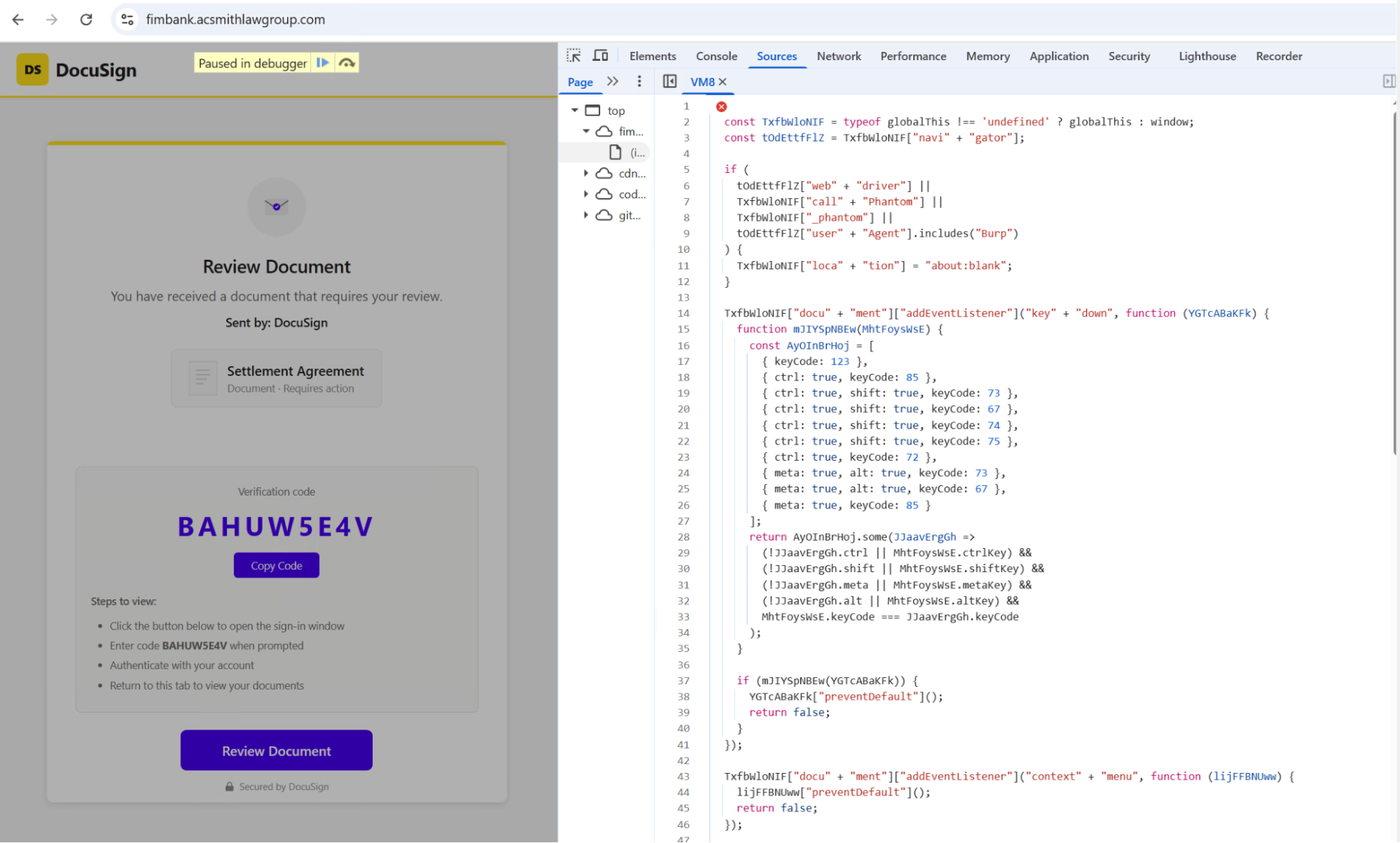This screenshot has height=843, width=1400.
Task: Click the top frame icon in tree
Action: [x=592, y=111]
